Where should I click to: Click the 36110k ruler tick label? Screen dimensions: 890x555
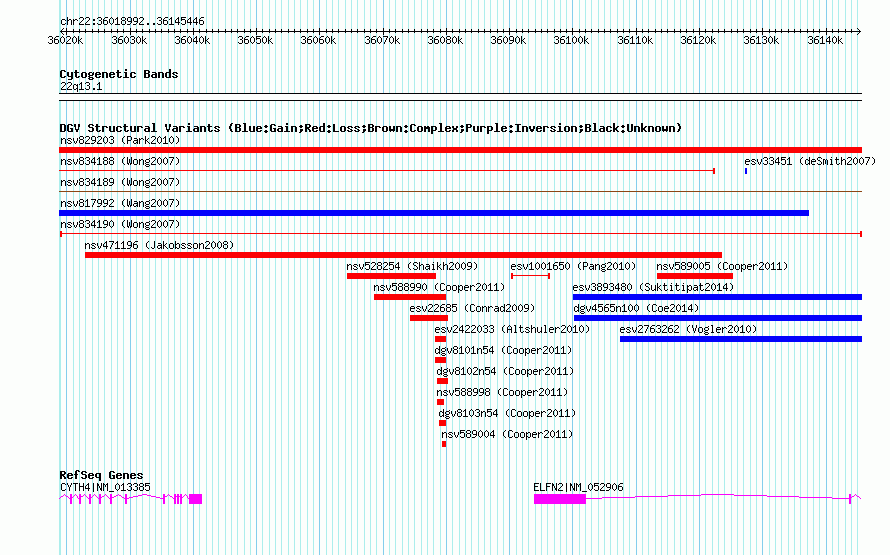635,40
